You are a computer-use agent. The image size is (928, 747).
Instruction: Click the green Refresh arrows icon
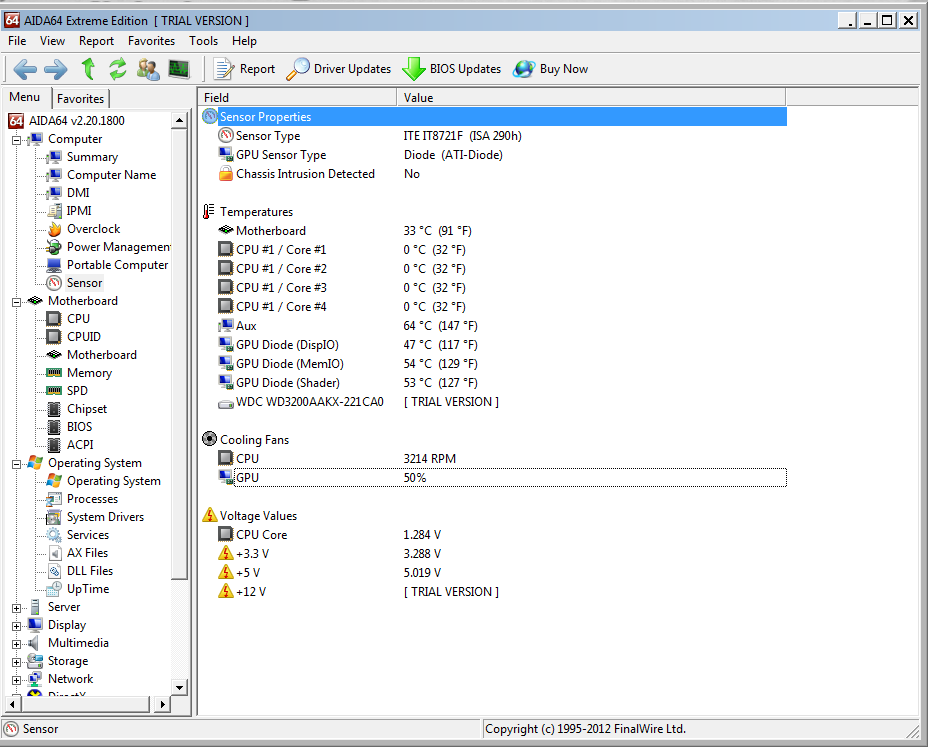tap(118, 69)
